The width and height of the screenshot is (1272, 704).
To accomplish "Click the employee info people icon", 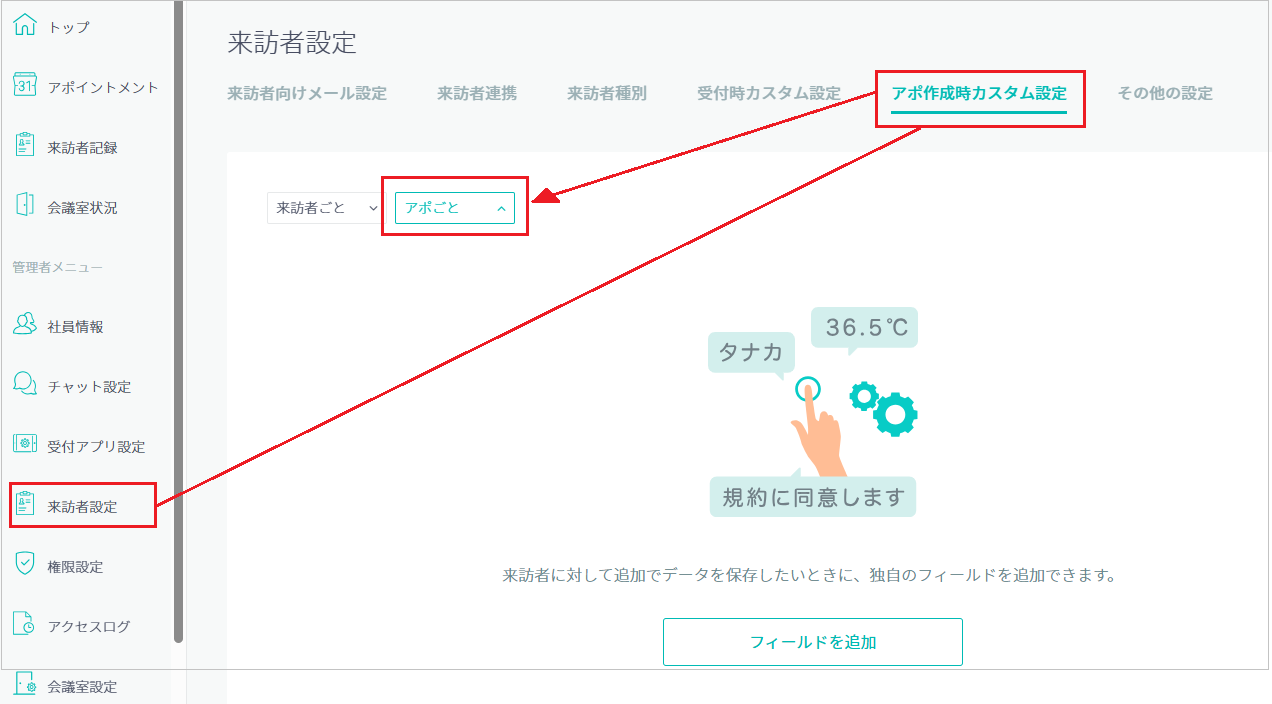I will [26, 326].
